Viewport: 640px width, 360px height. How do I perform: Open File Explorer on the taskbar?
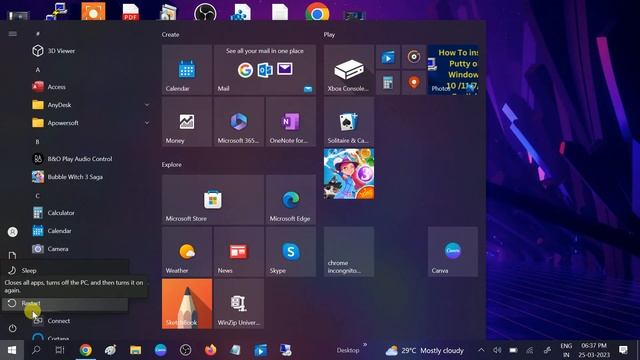136,350
